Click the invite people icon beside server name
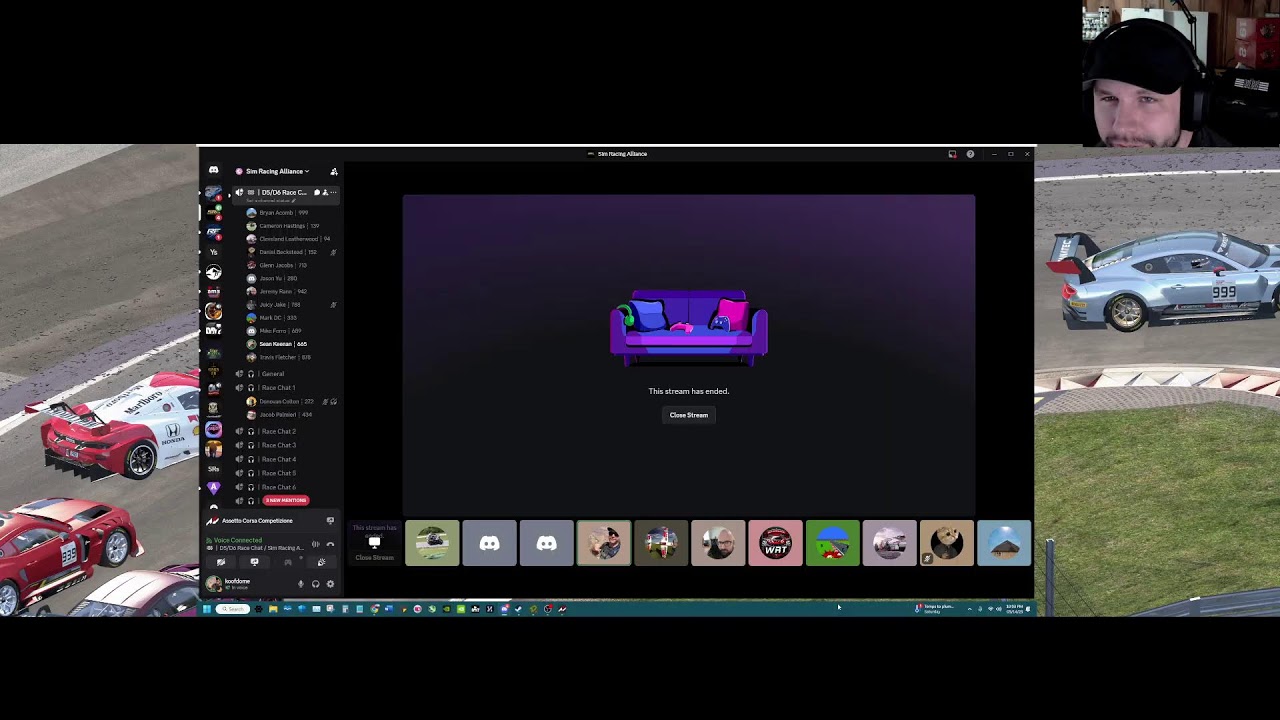Screen dimensions: 1280x720 (x=334, y=171)
